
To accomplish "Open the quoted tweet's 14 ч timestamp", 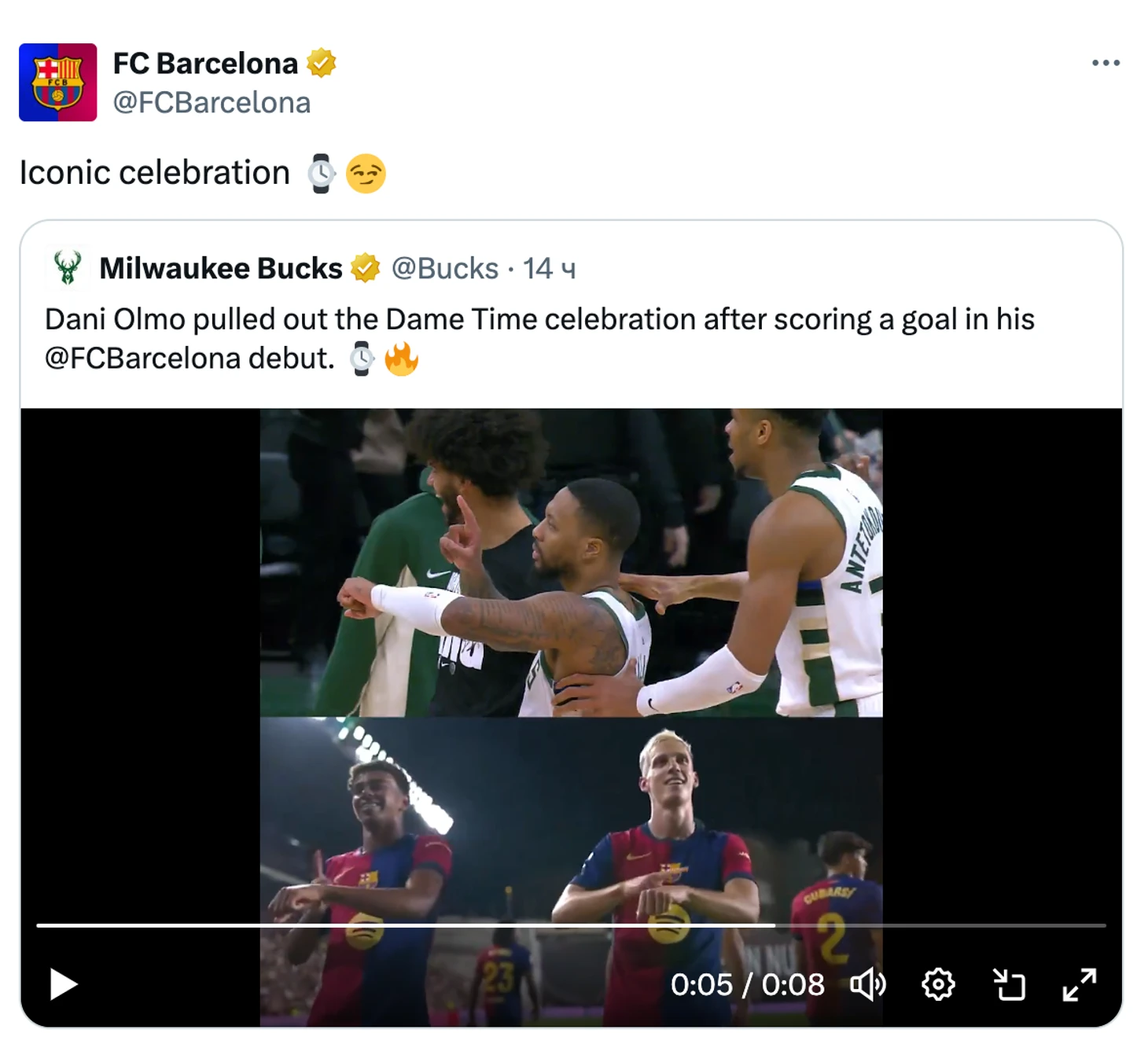I will pos(550,269).
